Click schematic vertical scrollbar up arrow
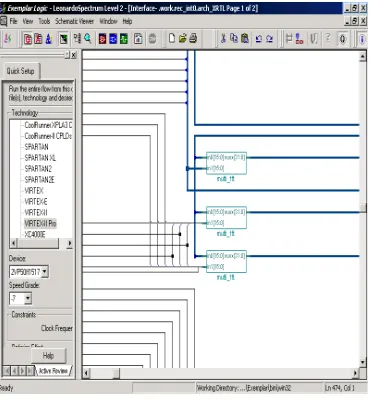The image size is (370, 400). coord(363,57)
